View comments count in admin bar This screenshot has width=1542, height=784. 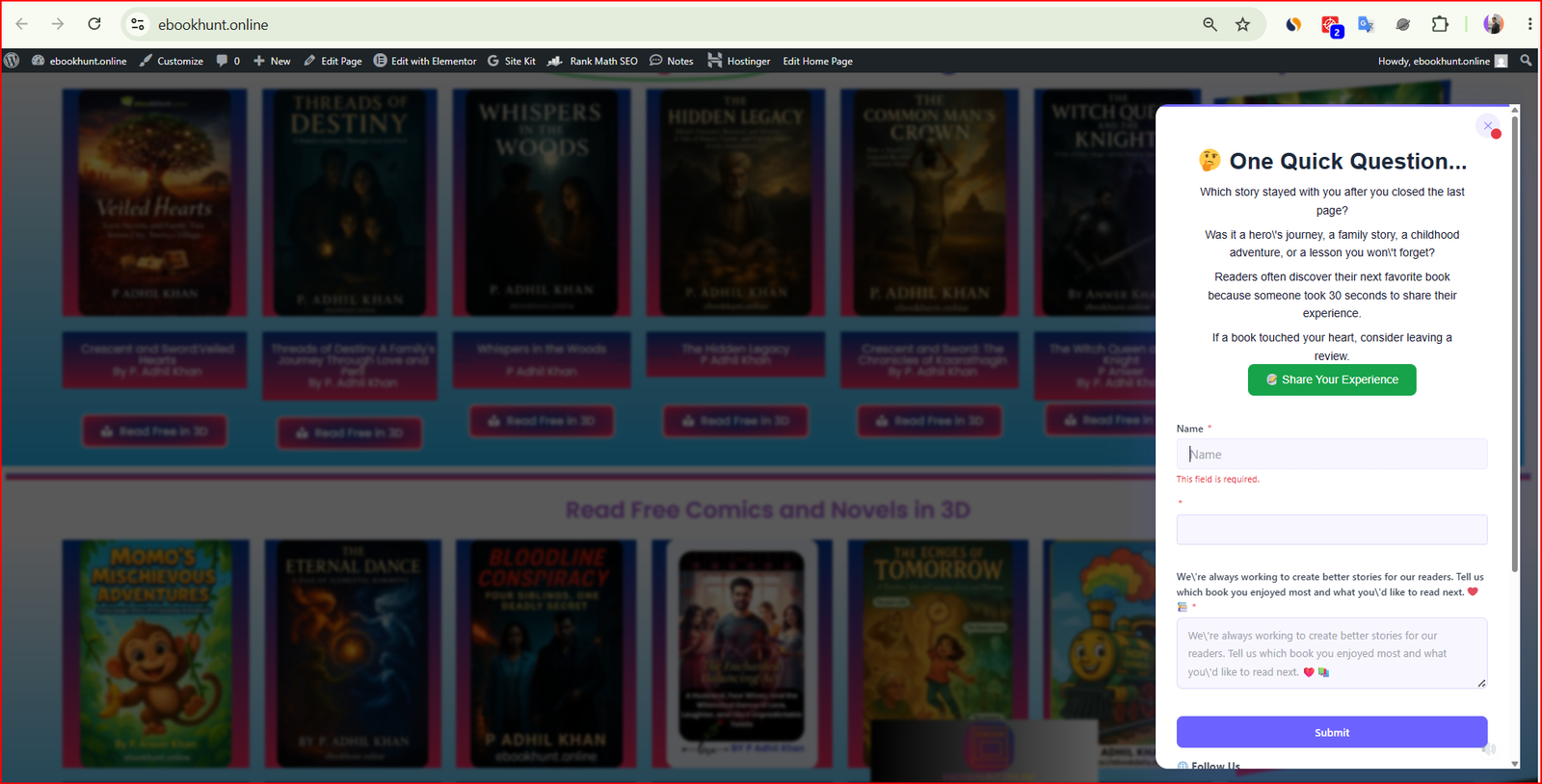pos(228,61)
